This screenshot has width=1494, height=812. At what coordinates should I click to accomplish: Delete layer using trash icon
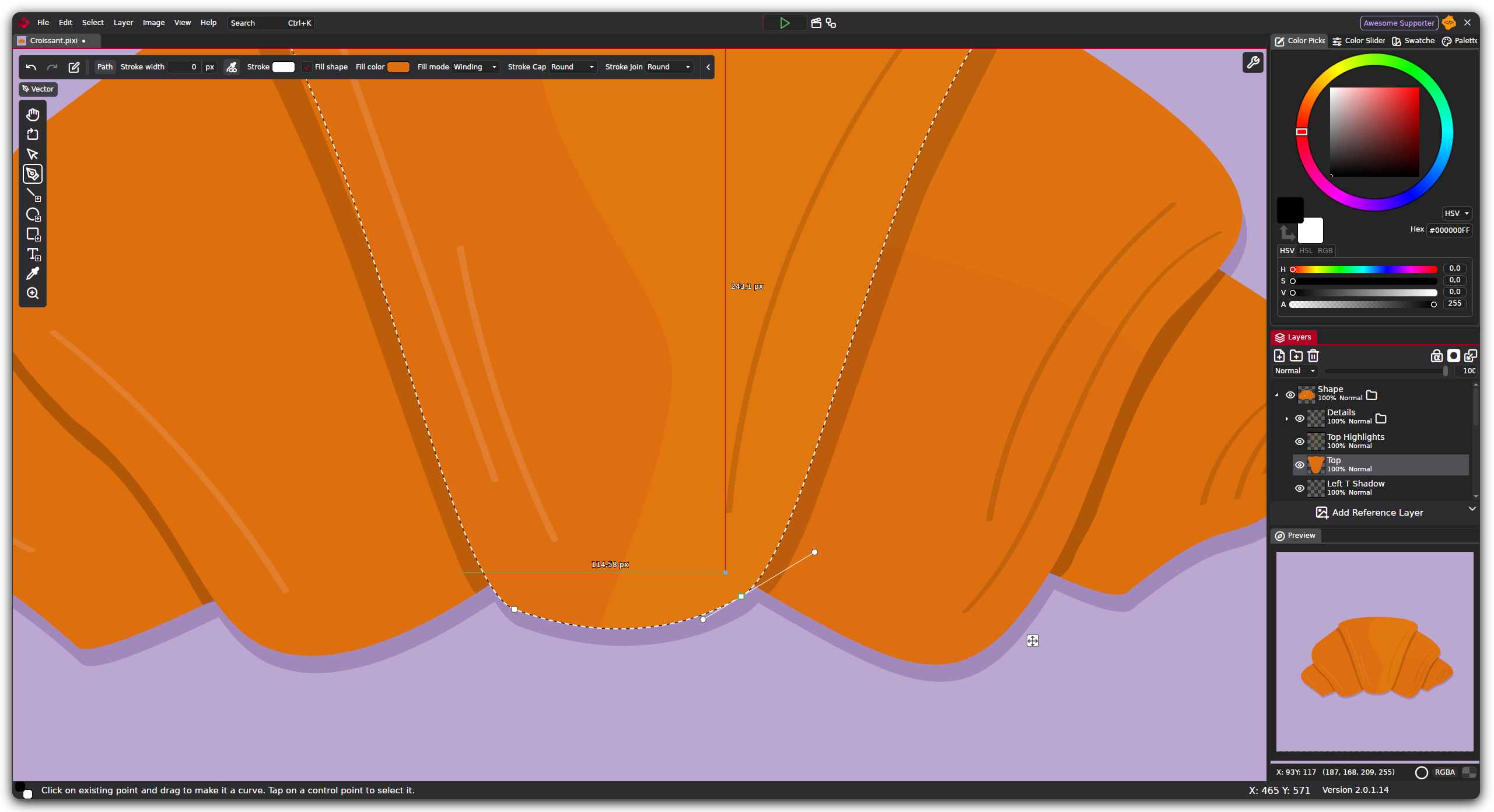pyautogui.click(x=1313, y=356)
